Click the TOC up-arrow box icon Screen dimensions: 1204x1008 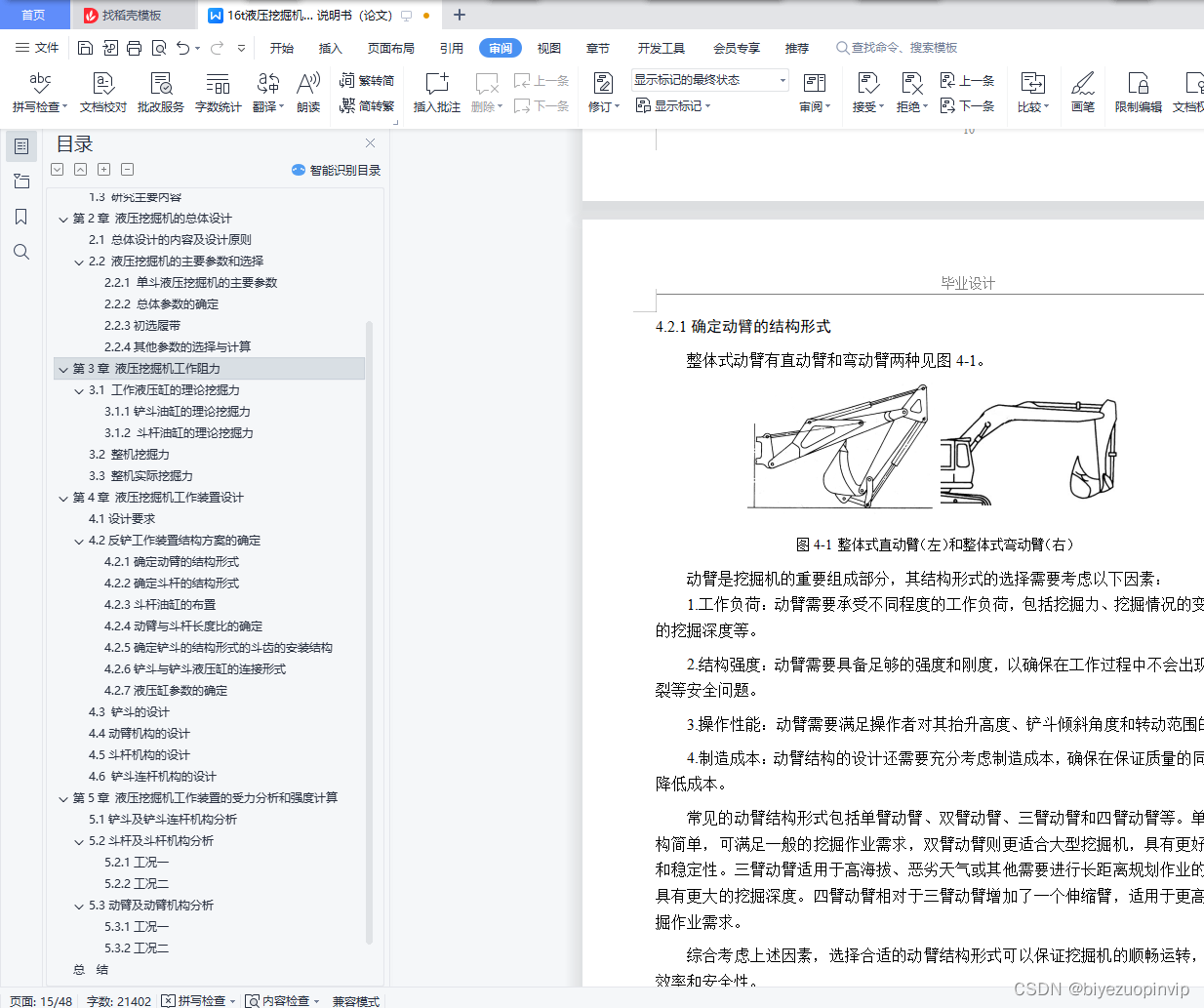tap(80, 170)
